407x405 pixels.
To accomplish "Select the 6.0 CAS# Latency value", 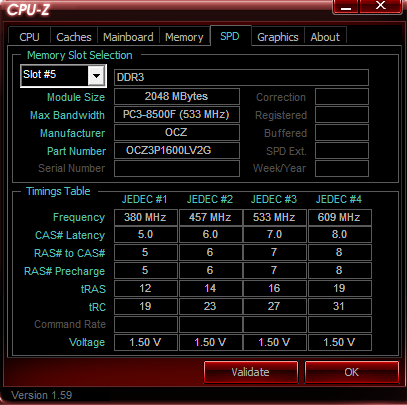I will coord(211,234).
